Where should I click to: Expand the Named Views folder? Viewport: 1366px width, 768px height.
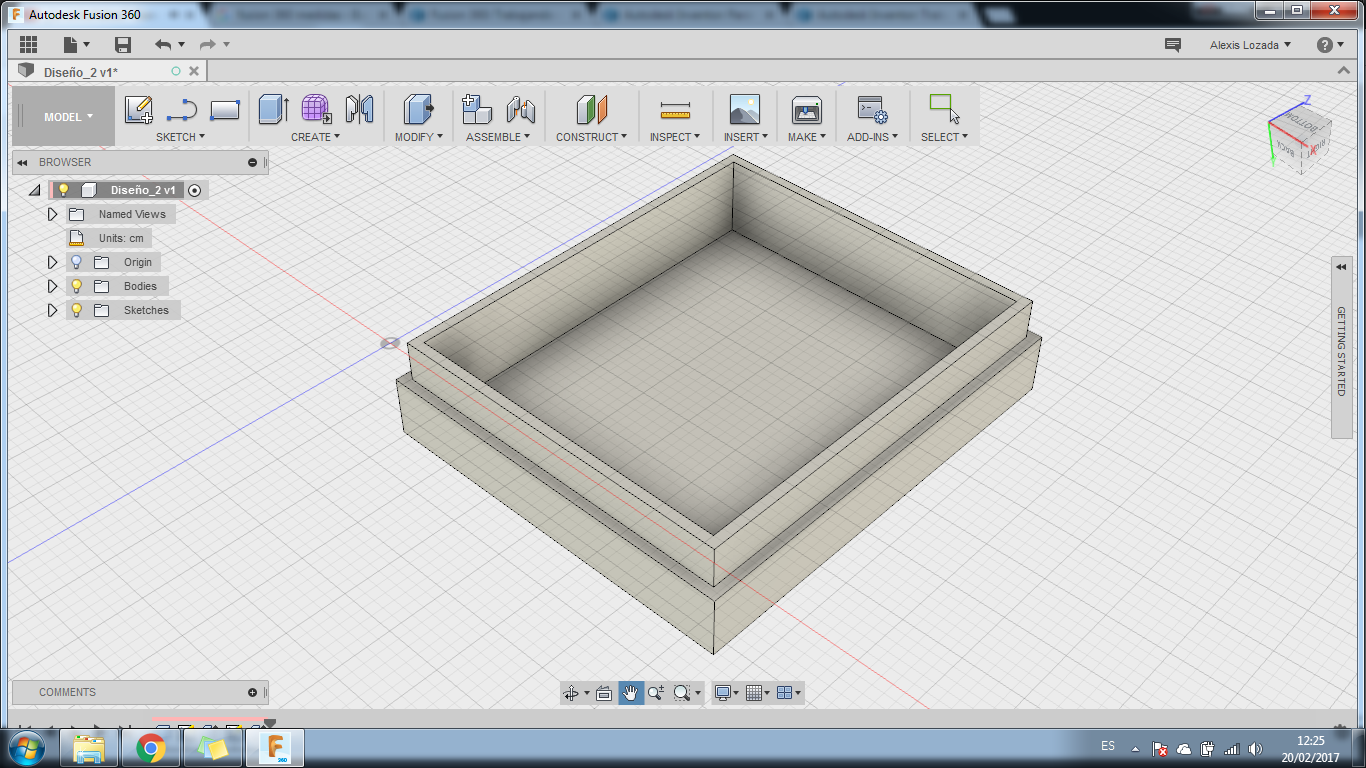coord(53,214)
